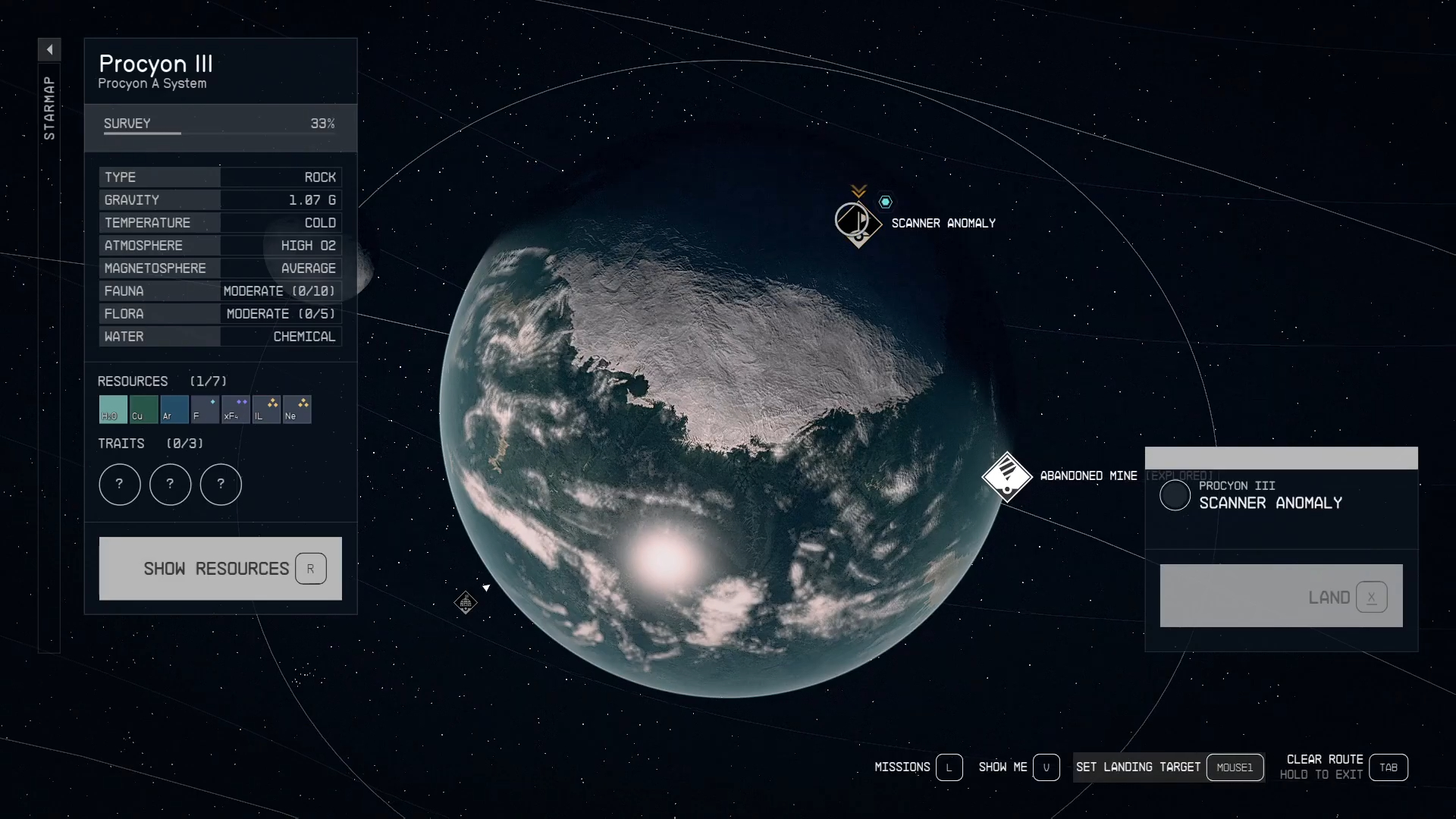Screen dimensions: 1456x819
Task: Select the Cu copper resource icon
Action: (x=143, y=409)
